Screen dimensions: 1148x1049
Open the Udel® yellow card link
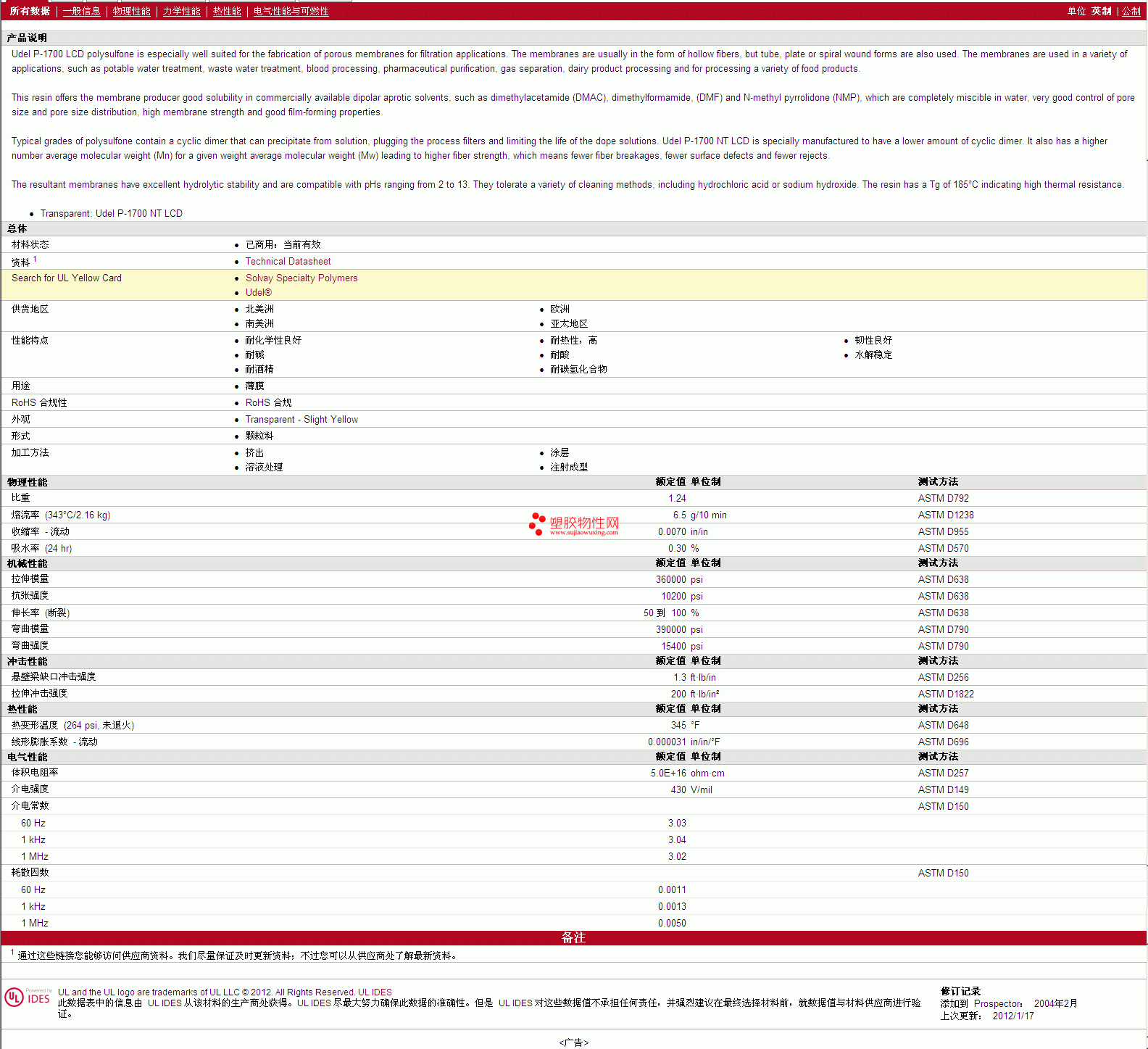(259, 292)
